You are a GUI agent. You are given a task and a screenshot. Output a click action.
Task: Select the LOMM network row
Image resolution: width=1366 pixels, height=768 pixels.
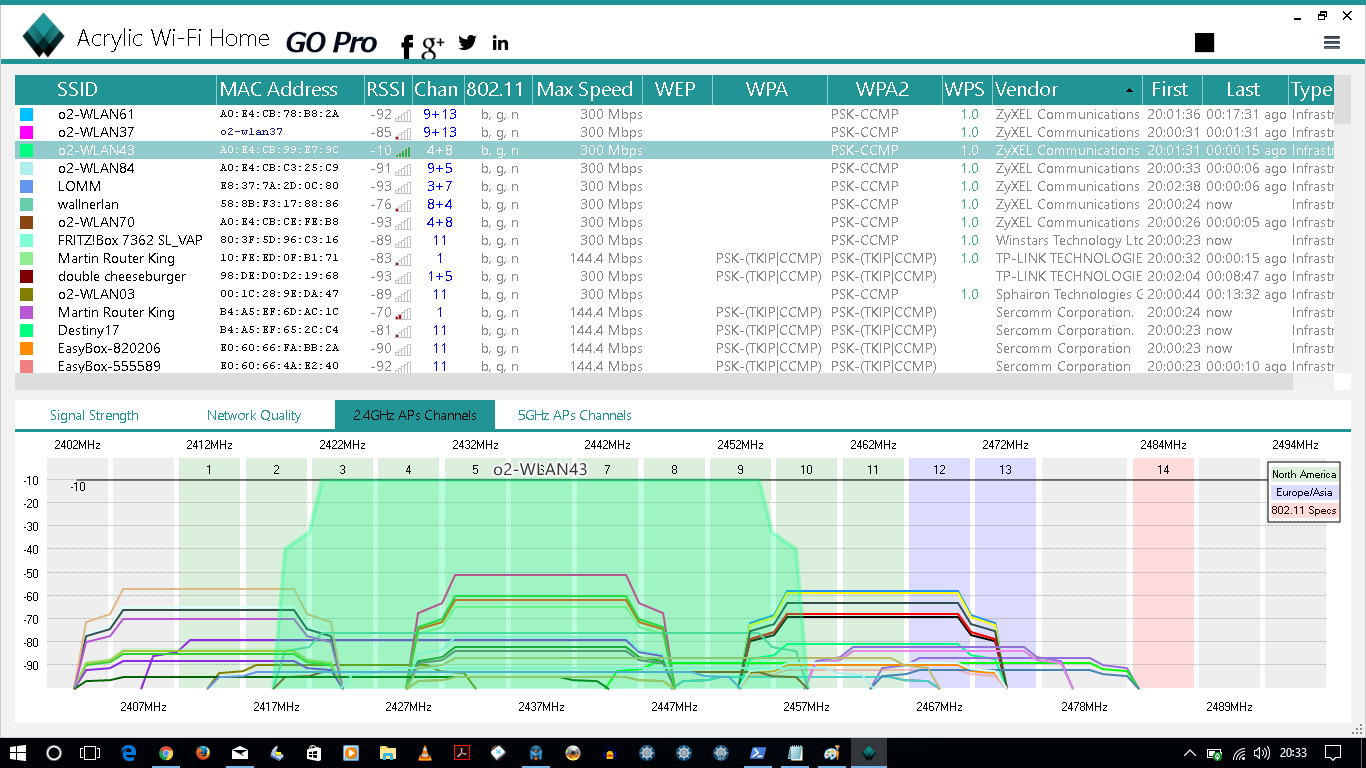pyautogui.click(x=675, y=186)
